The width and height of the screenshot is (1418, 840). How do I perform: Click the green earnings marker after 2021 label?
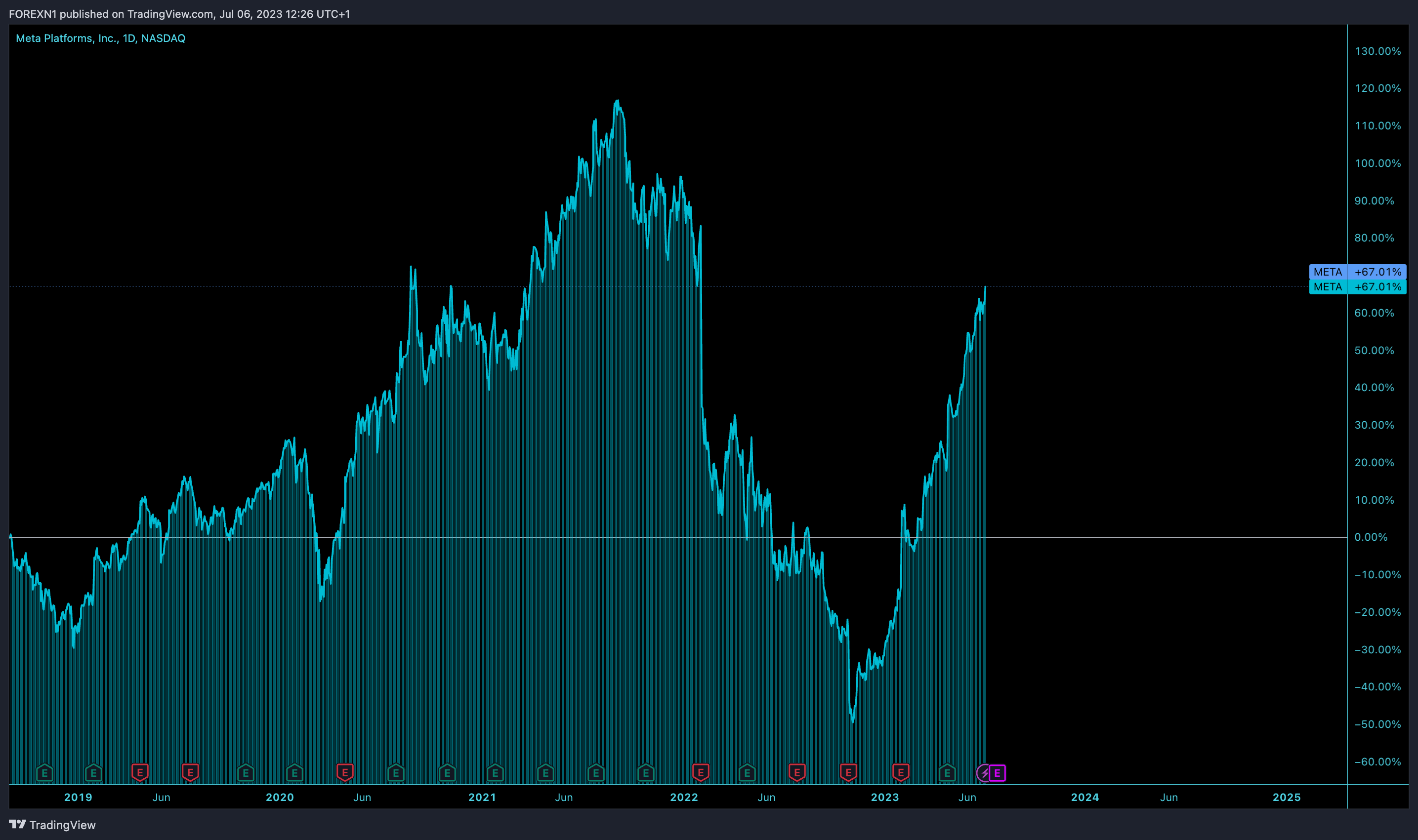coord(495,773)
